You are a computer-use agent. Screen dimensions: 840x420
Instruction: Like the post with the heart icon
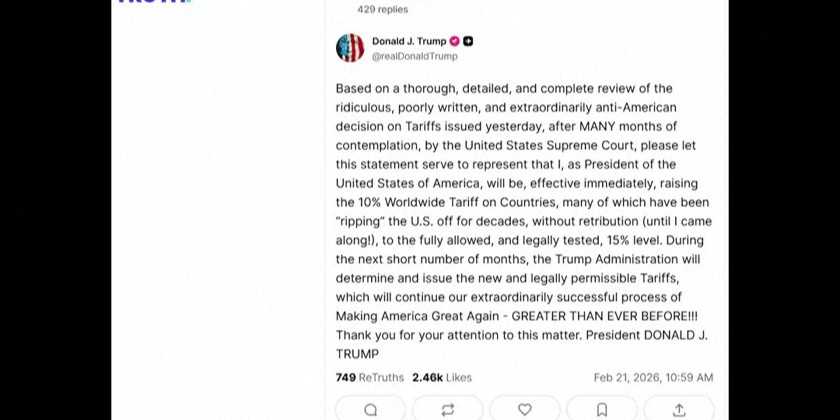point(524,409)
